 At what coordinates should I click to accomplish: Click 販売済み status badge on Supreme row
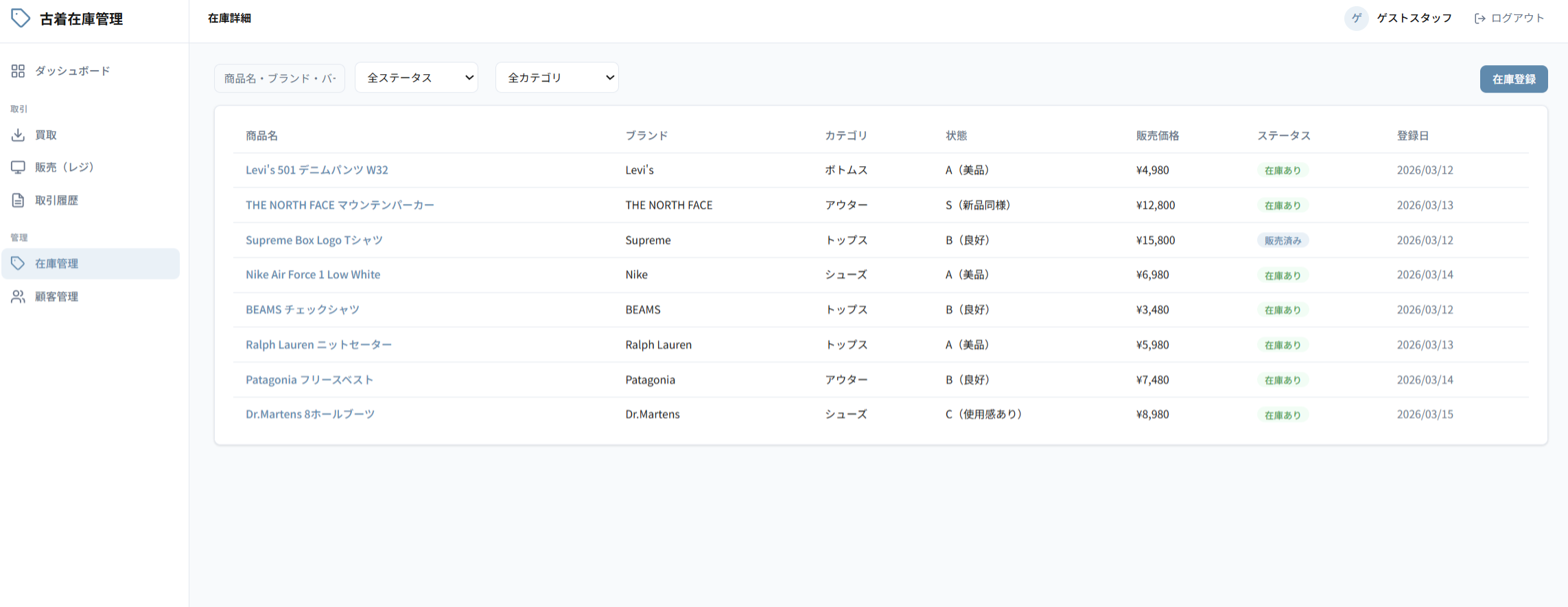tap(1283, 240)
